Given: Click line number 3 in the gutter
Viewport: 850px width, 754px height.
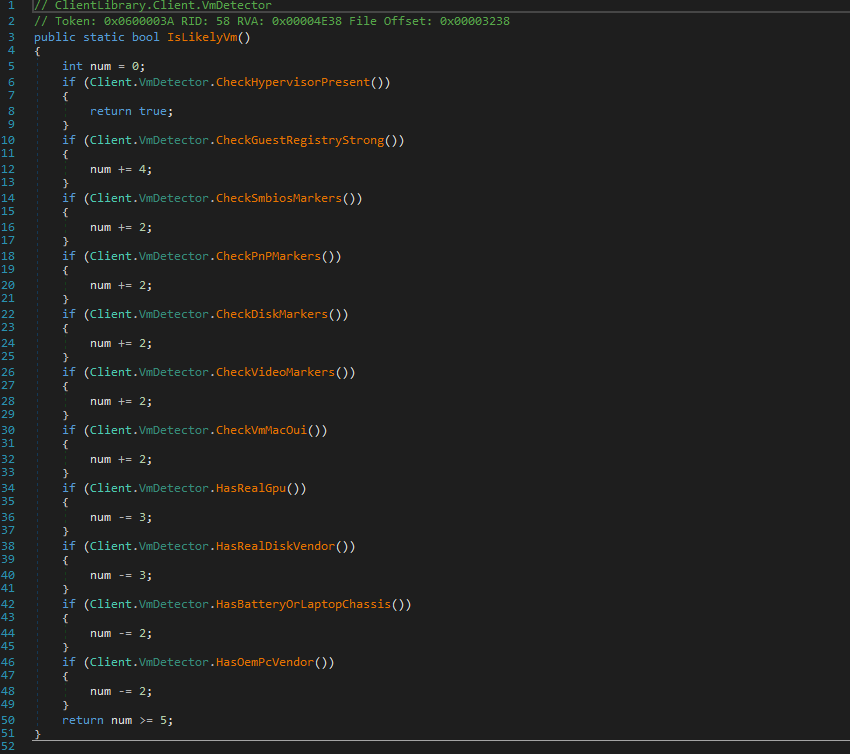Looking at the screenshot, I should point(11,37).
